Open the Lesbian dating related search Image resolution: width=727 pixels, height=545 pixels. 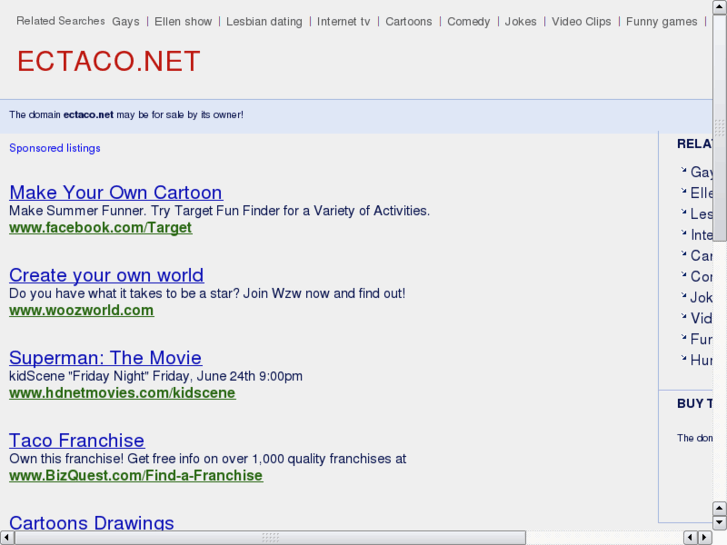pyautogui.click(x=264, y=22)
